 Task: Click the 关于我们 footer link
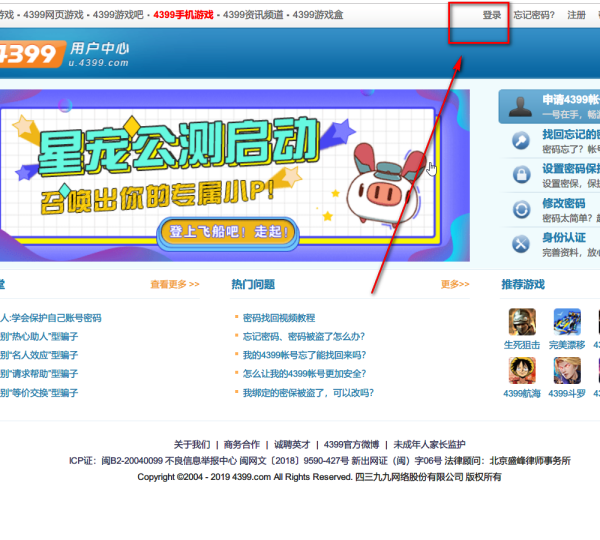[x=192, y=445]
